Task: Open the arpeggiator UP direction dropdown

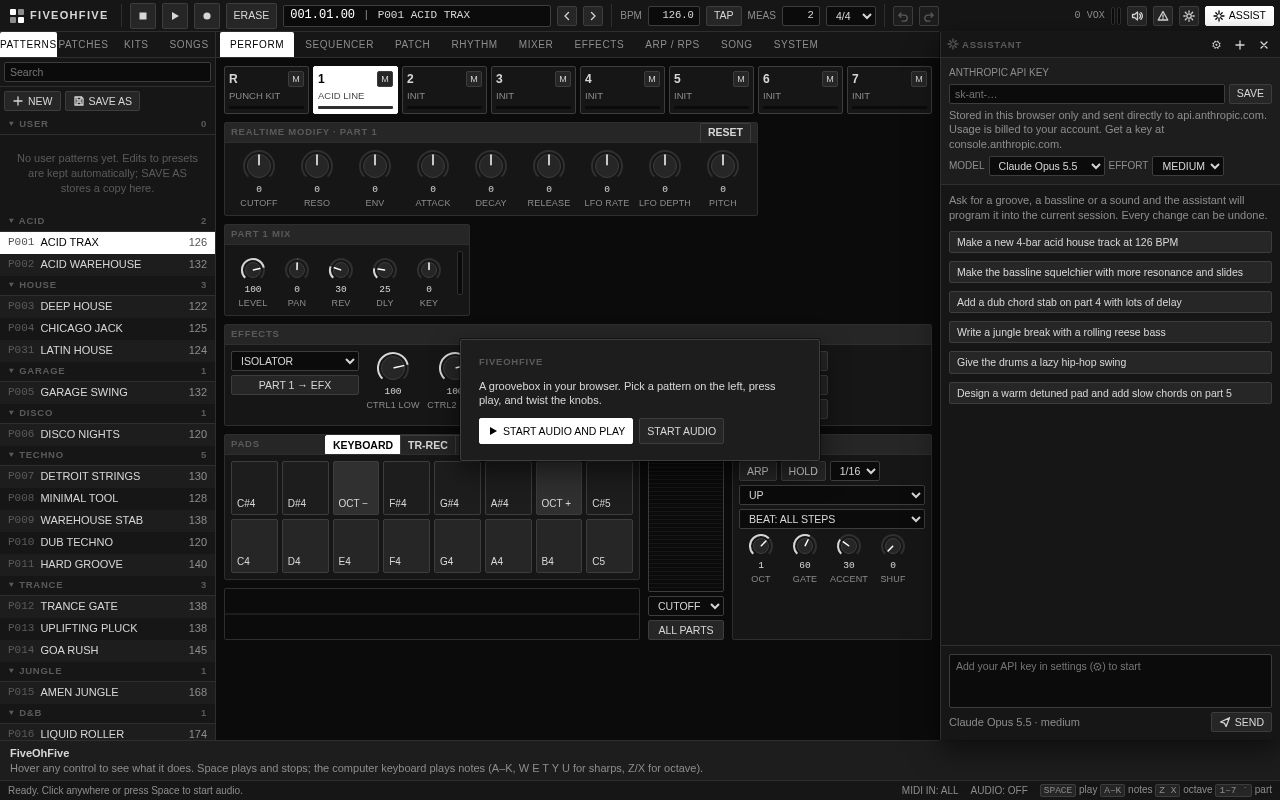Action: pyautogui.click(x=832, y=495)
